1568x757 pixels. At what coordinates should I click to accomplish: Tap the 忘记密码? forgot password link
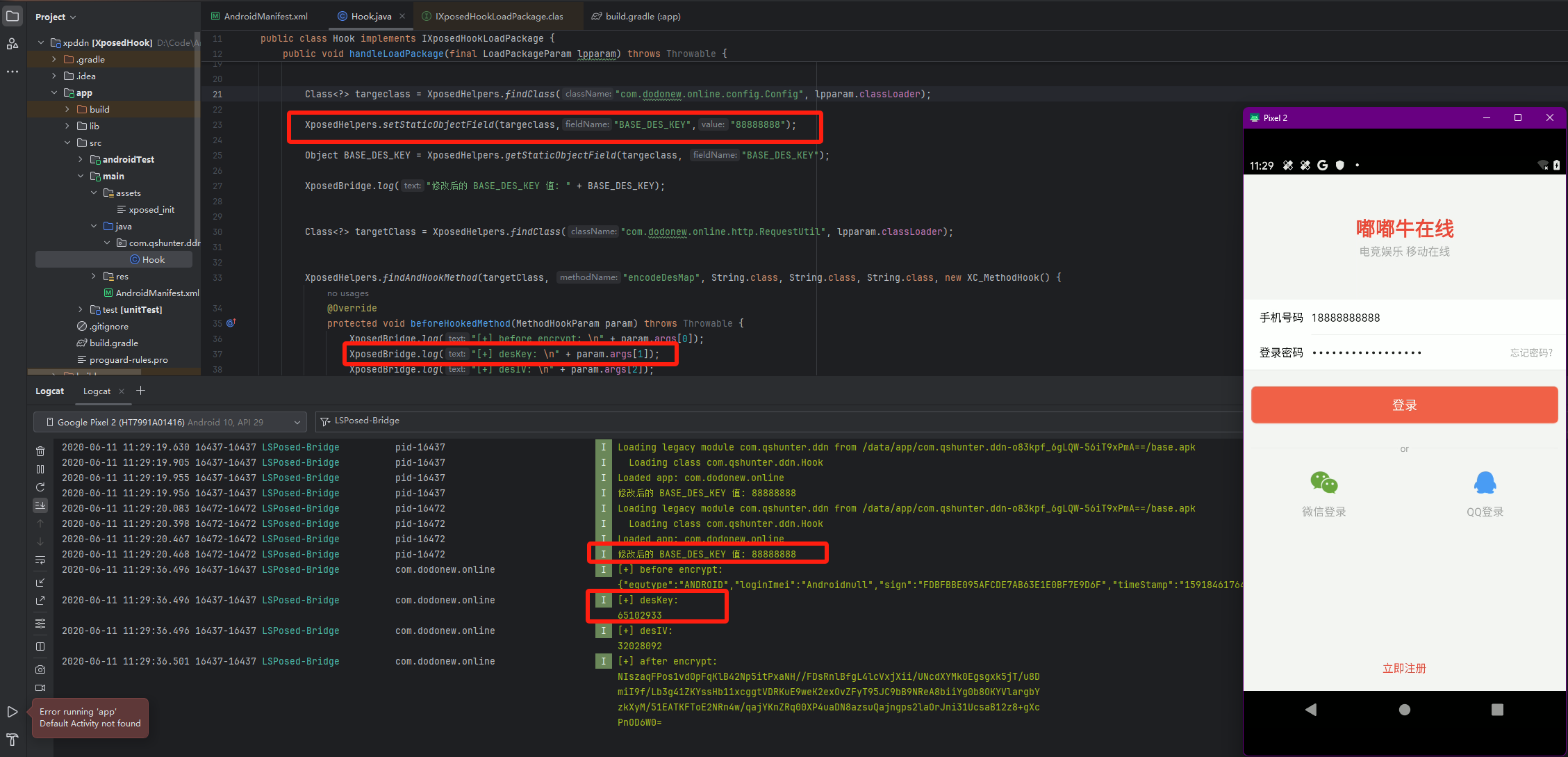pyautogui.click(x=1531, y=352)
